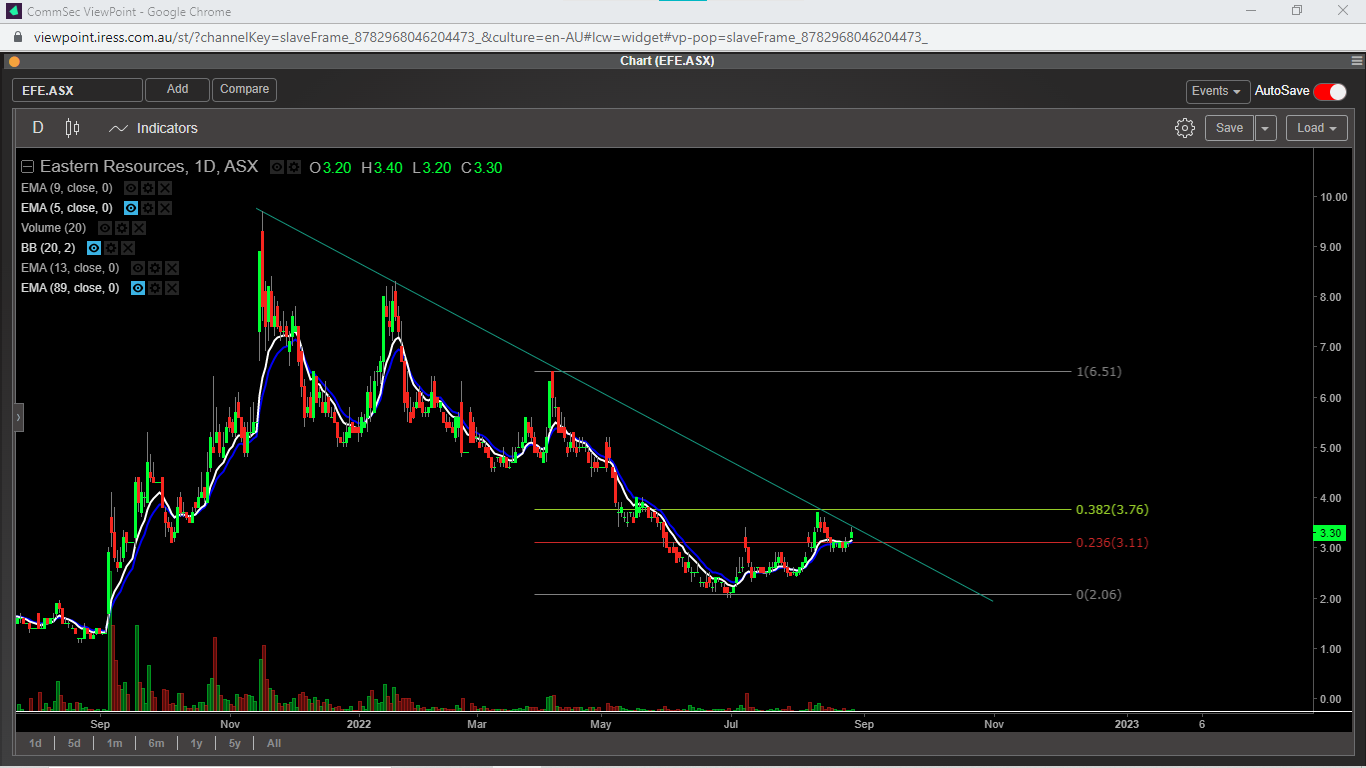Click the lock icon in address bar
Screen dimensions: 1366x768
point(17,37)
